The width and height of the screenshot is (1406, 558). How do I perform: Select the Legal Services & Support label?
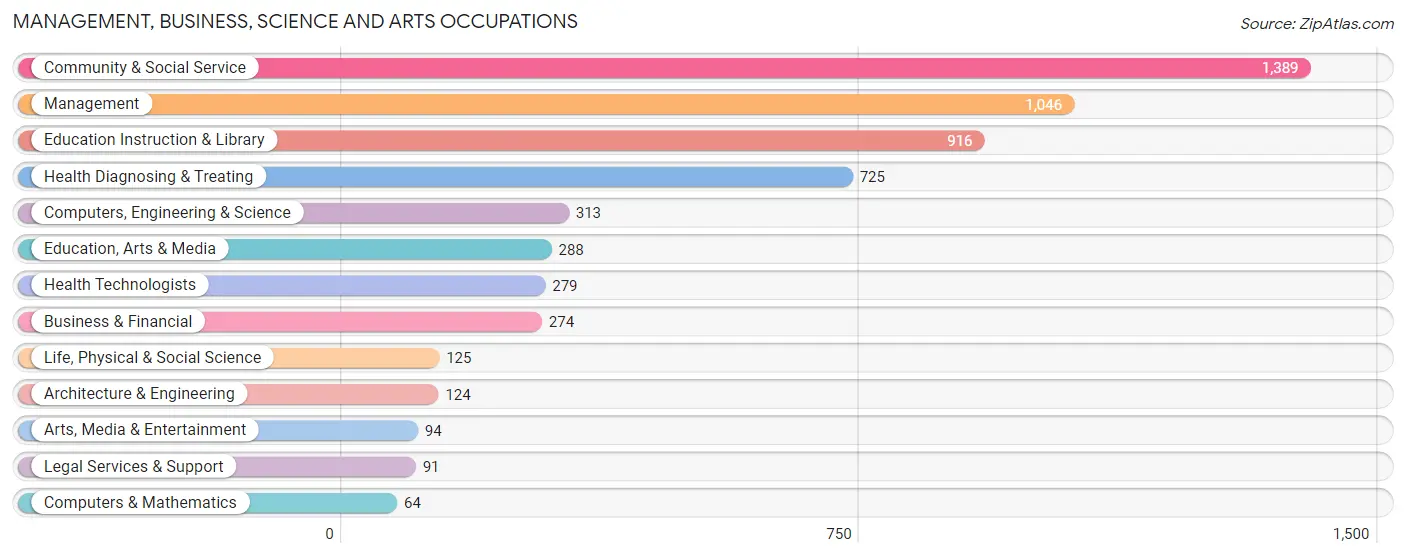(134, 467)
